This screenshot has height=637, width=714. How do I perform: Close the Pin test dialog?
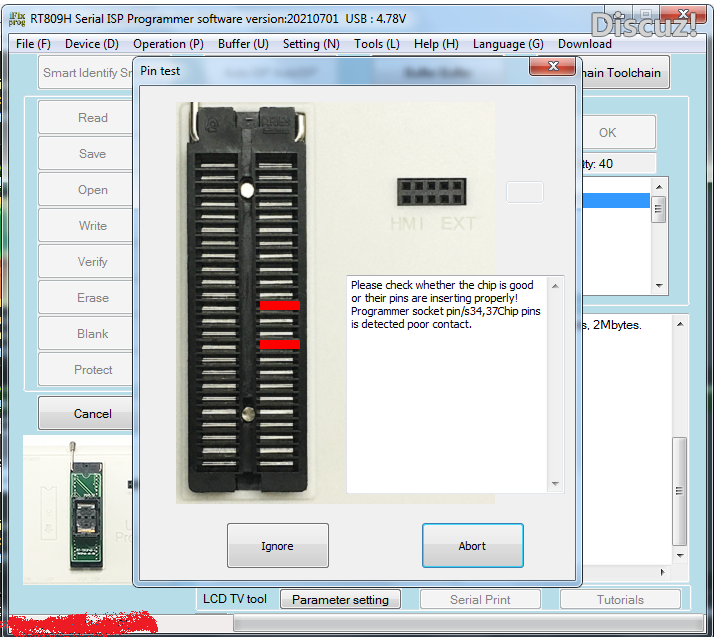(551, 67)
